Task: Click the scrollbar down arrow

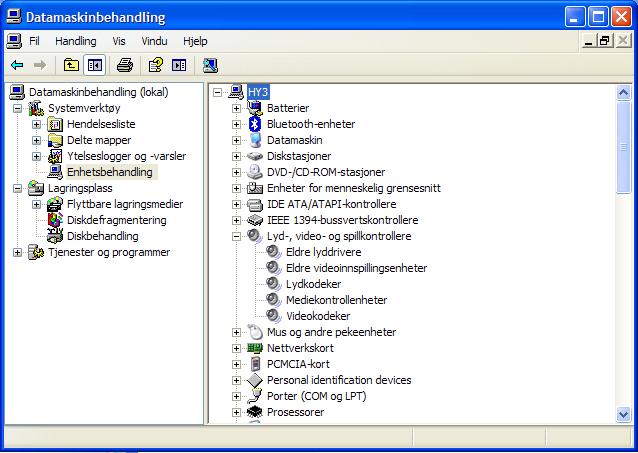Action: click(x=623, y=415)
